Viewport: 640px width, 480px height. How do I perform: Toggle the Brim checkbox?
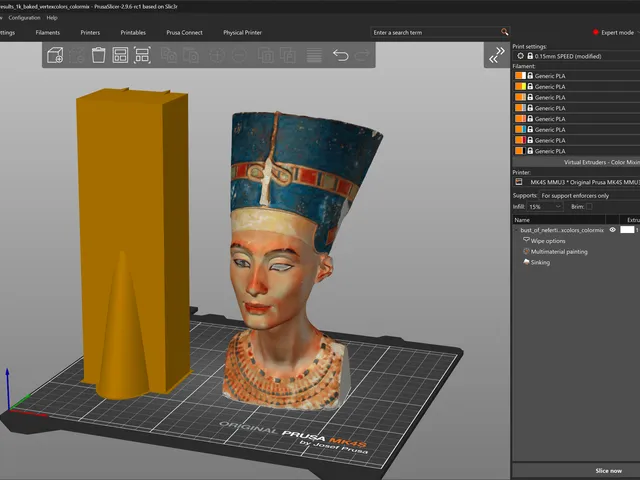(x=589, y=207)
